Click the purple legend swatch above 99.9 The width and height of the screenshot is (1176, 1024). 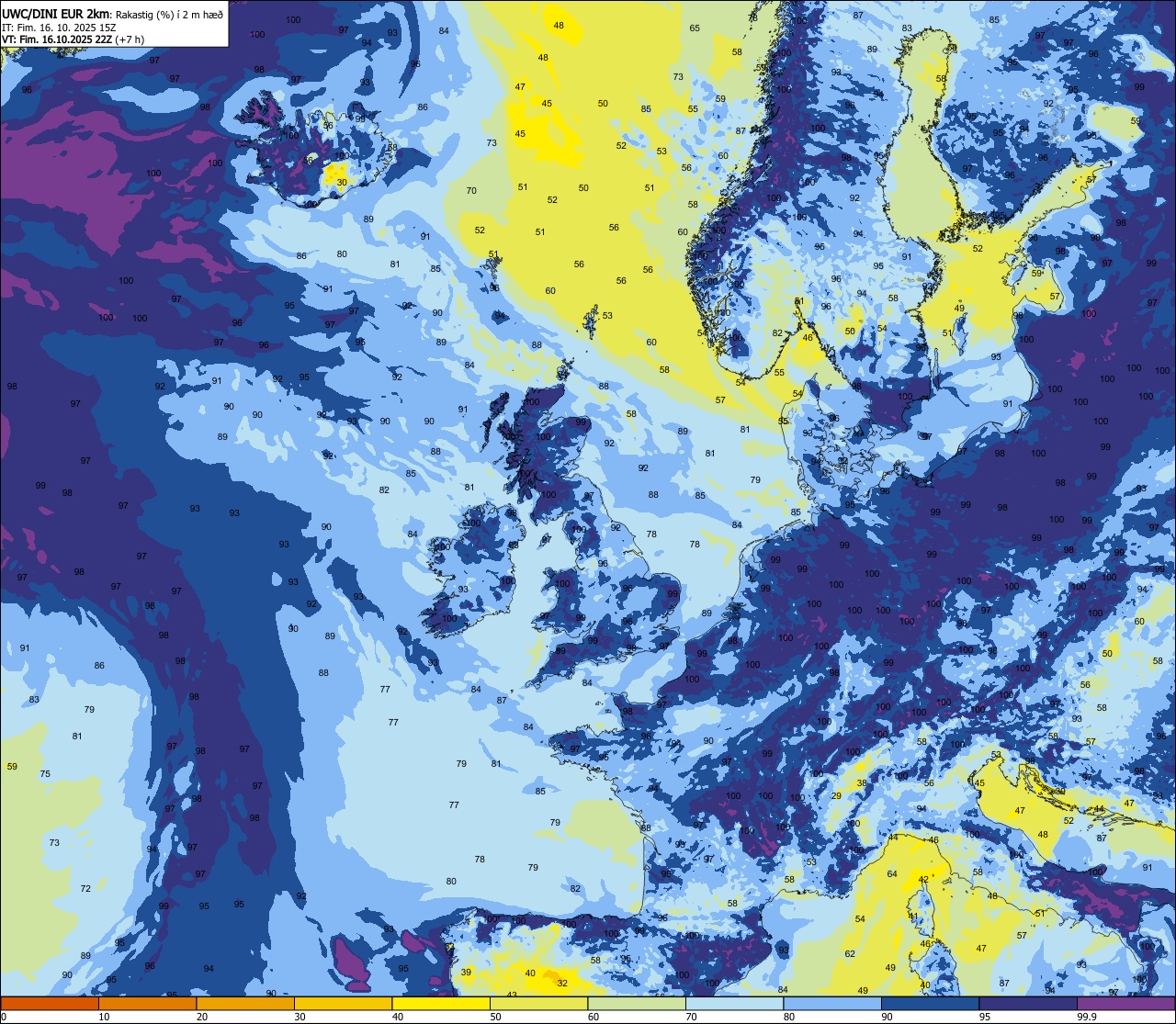[1125, 1004]
